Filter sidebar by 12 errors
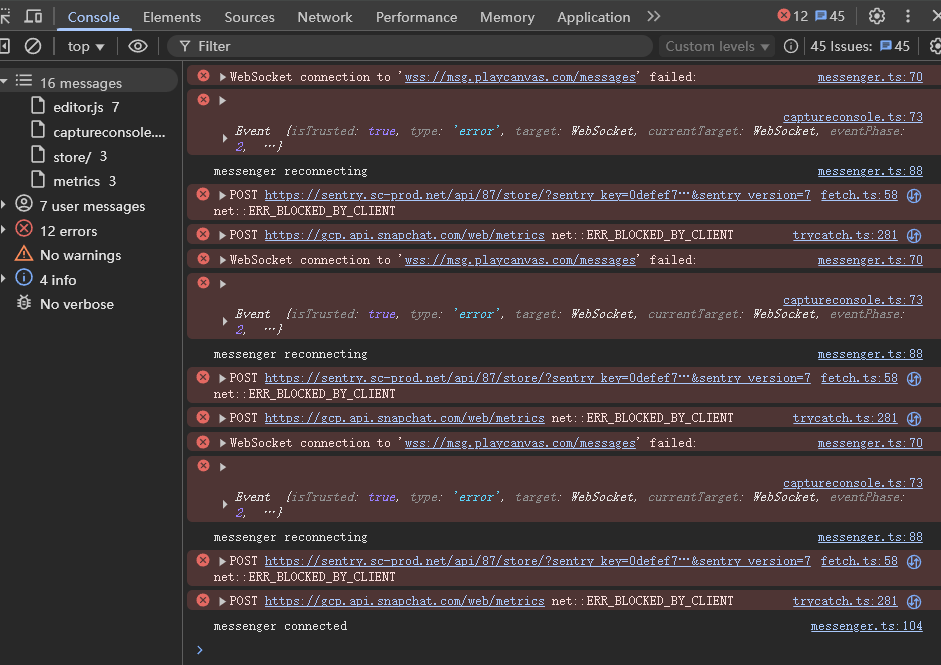Viewport: 941px width, 665px height. pyautogui.click(x=68, y=231)
